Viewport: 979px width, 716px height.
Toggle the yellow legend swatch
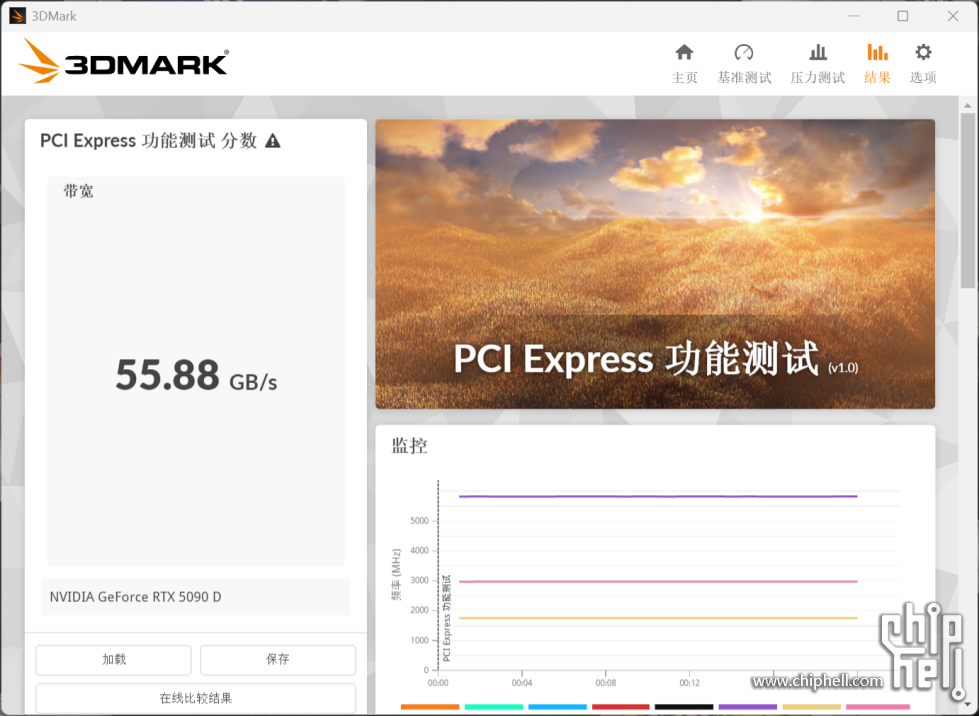point(812,707)
